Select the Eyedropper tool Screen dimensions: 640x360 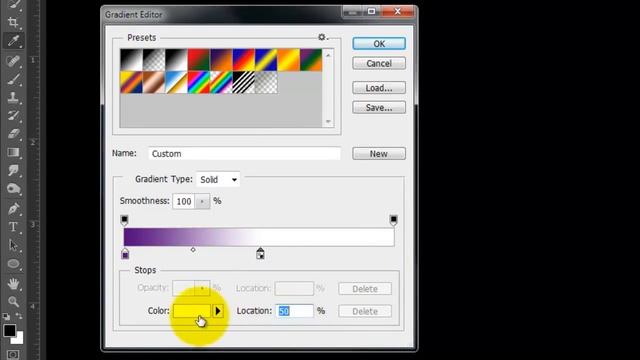(x=13, y=41)
